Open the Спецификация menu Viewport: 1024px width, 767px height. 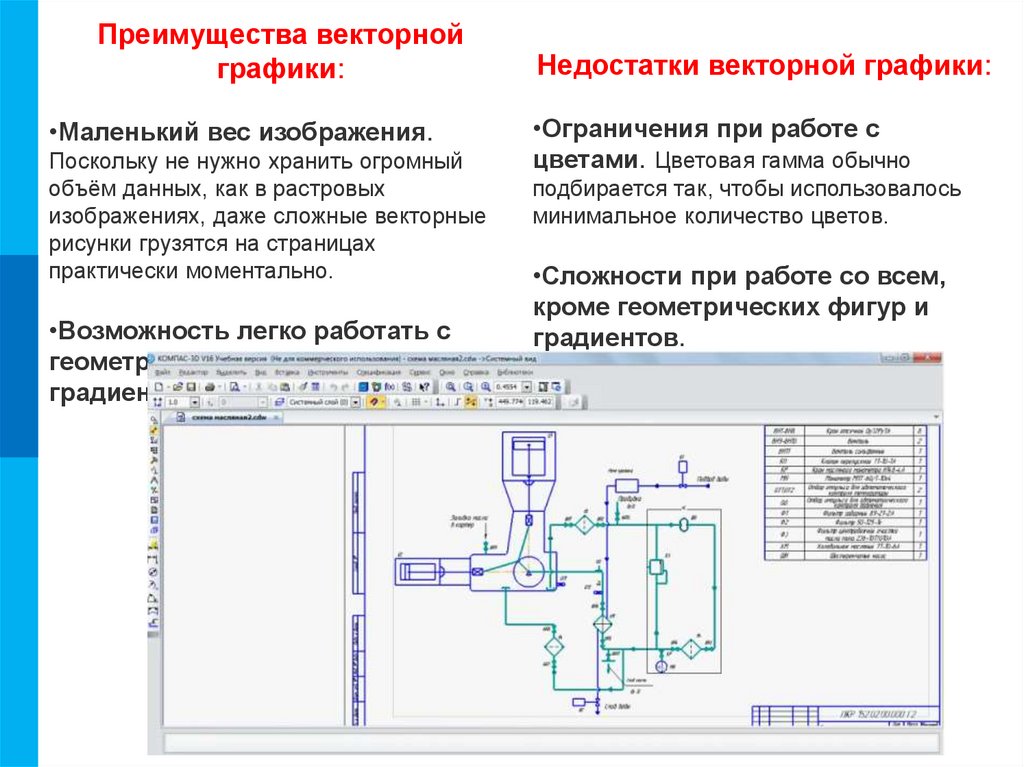(379, 372)
